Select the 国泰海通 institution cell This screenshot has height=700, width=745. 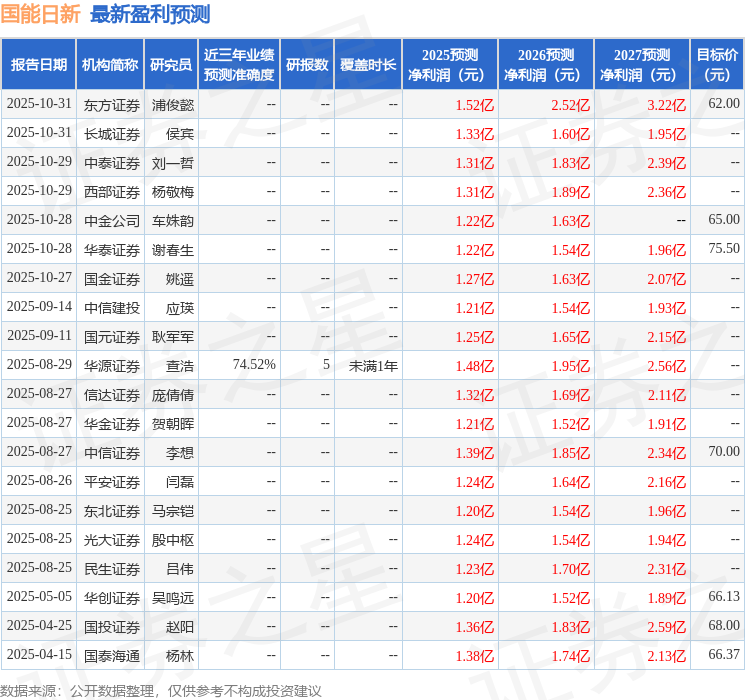112,656
